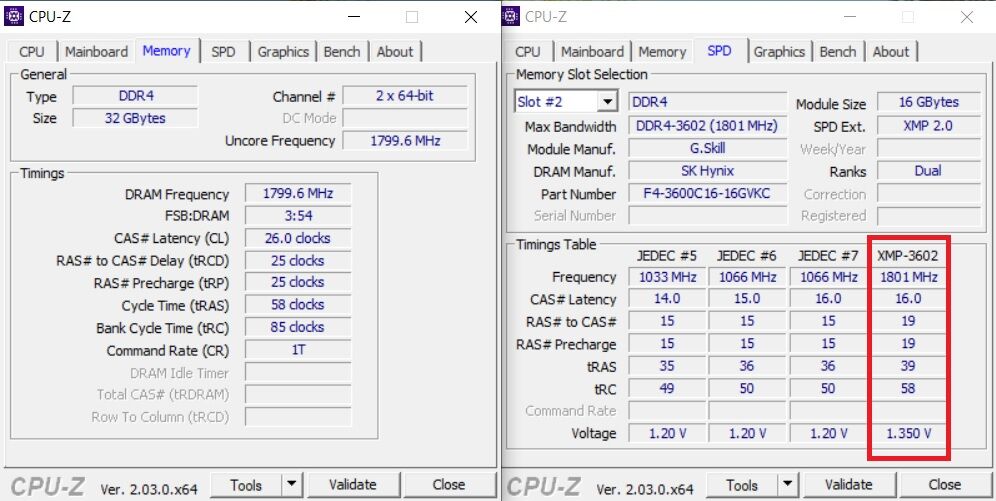Open the CPU tab in the left window
This screenshot has width=996, height=501.
[32, 51]
